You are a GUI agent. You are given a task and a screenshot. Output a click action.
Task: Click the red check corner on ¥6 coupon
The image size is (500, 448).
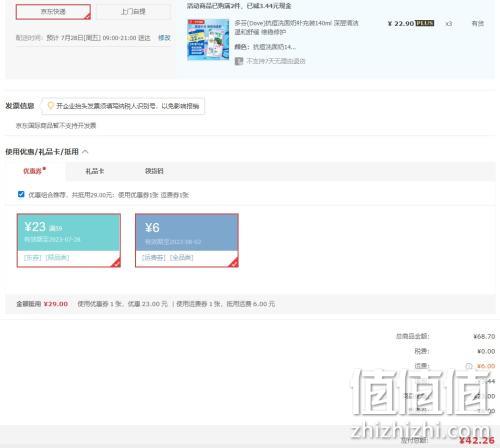click(234, 262)
